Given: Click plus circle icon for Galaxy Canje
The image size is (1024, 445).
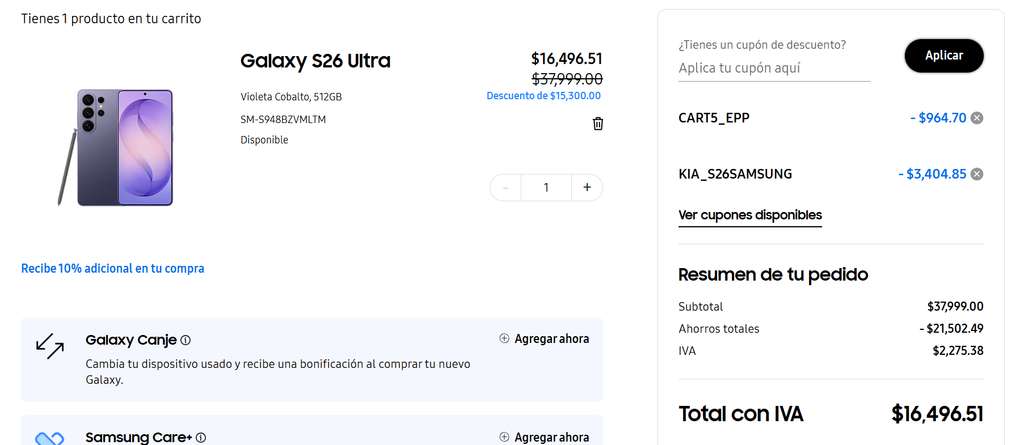Looking at the screenshot, I should click(x=504, y=338).
